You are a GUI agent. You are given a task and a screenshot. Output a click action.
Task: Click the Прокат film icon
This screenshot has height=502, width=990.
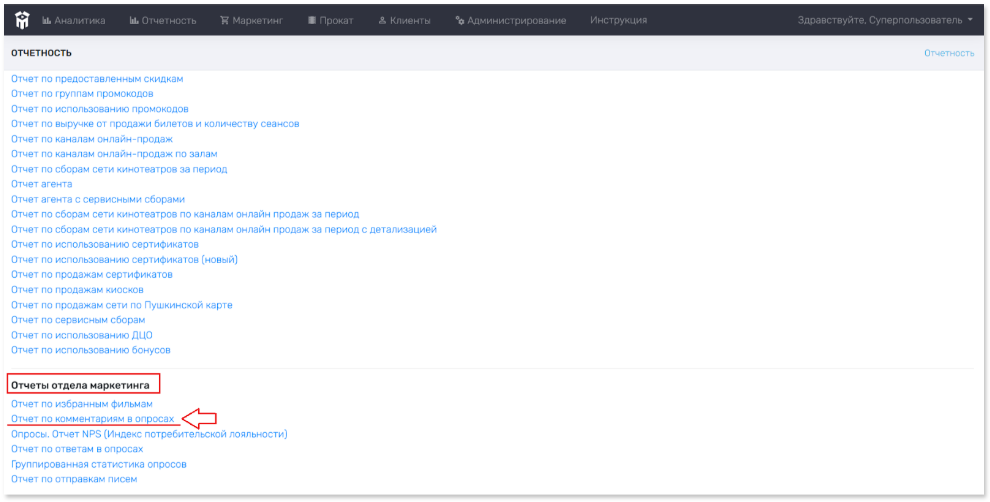pos(313,20)
